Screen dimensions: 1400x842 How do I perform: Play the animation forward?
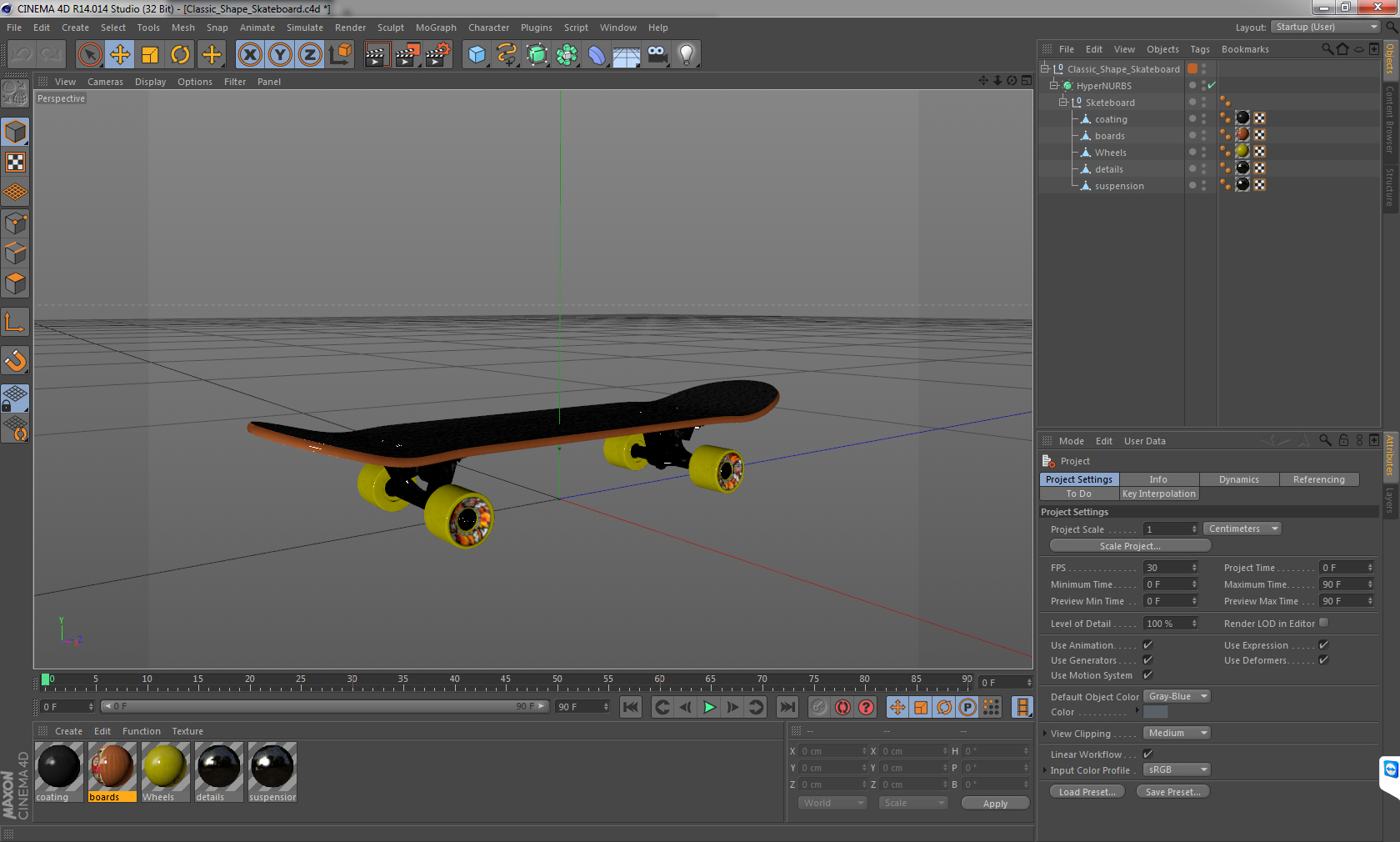[x=709, y=707]
